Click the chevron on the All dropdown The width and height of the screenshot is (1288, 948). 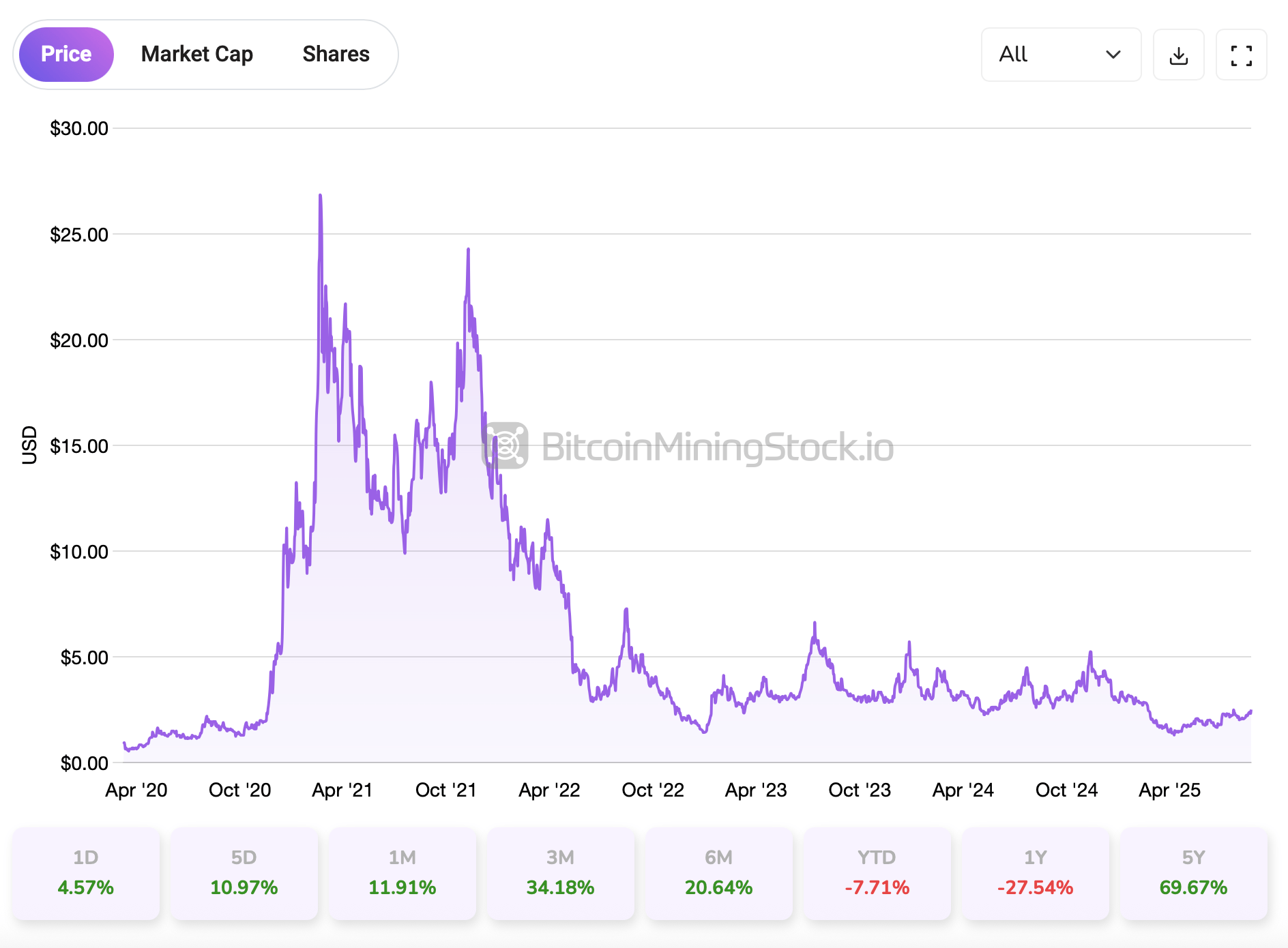pyautogui.click(x=1112, y=55)
